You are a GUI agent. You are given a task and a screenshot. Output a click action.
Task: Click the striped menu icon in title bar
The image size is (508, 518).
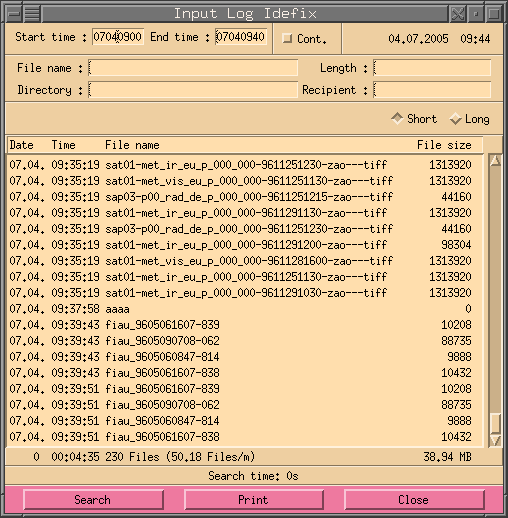[32, 14]
